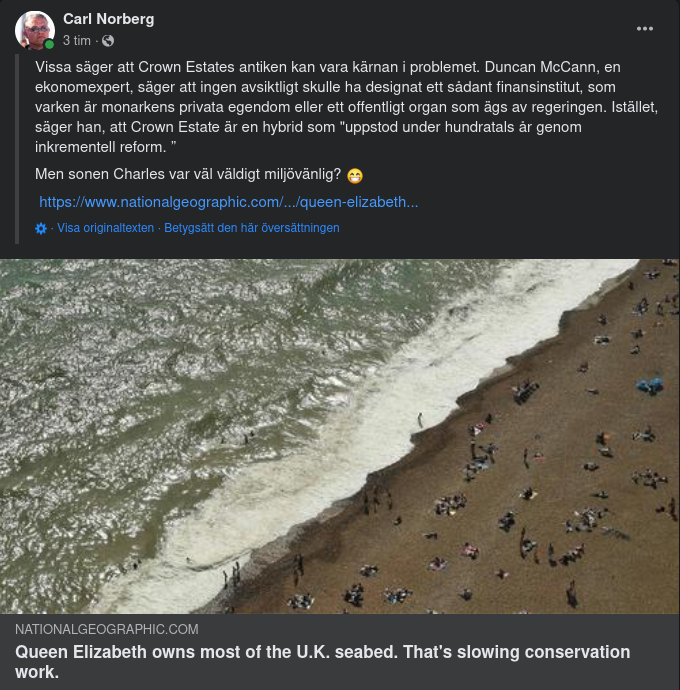Click the NATIONALGEOGRAPHIC.COM source label

[x=107, y=629]
